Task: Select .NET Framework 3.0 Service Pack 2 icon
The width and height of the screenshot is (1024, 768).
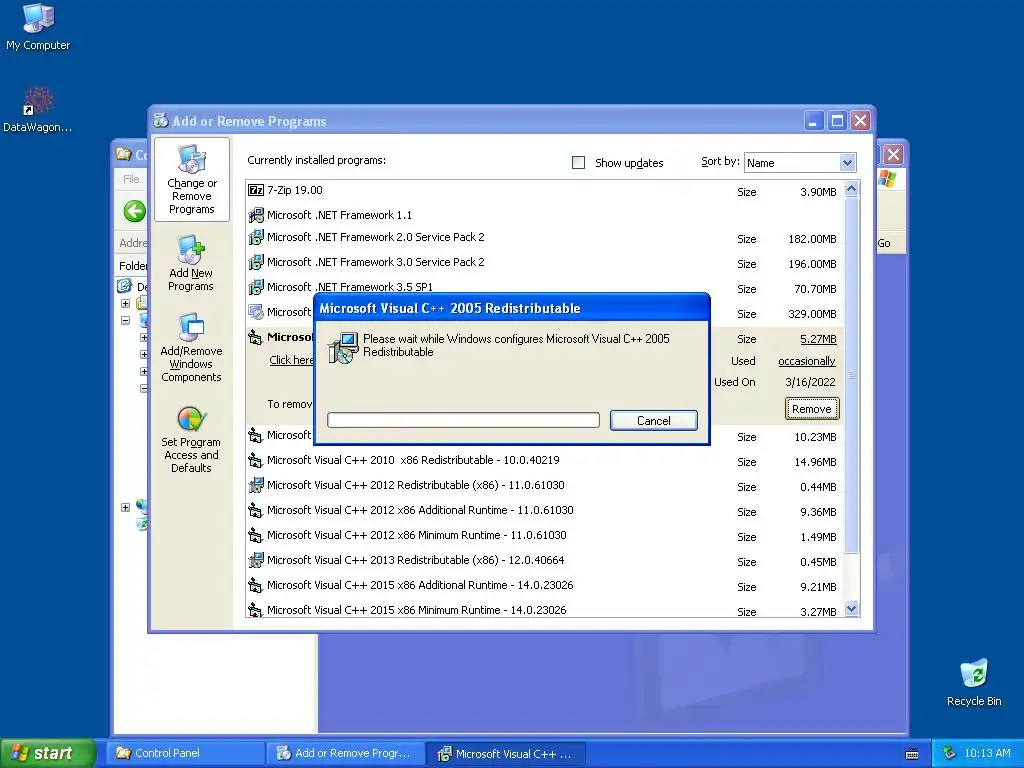Action: click(x=255, y=262)
